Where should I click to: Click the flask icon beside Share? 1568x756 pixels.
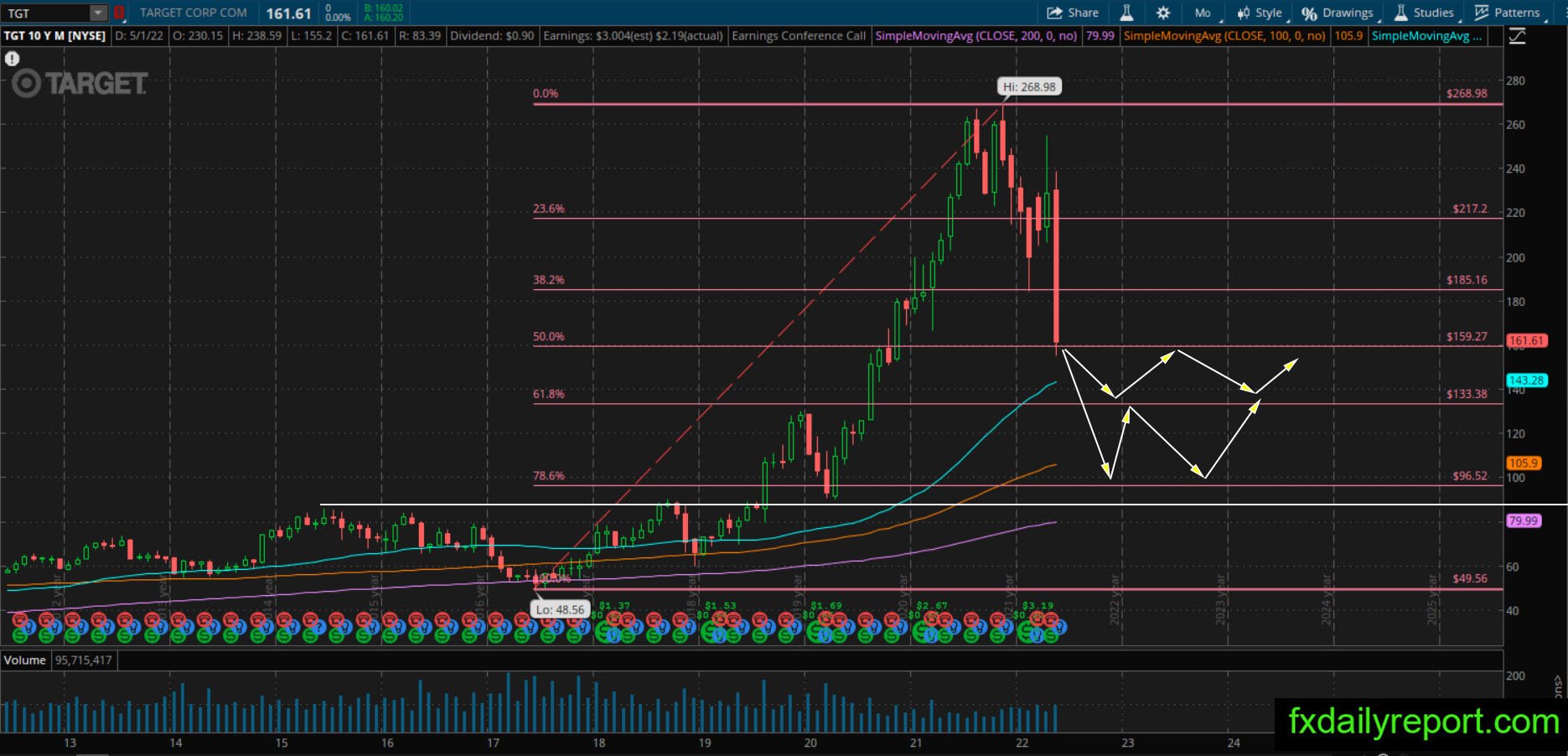1126,13
